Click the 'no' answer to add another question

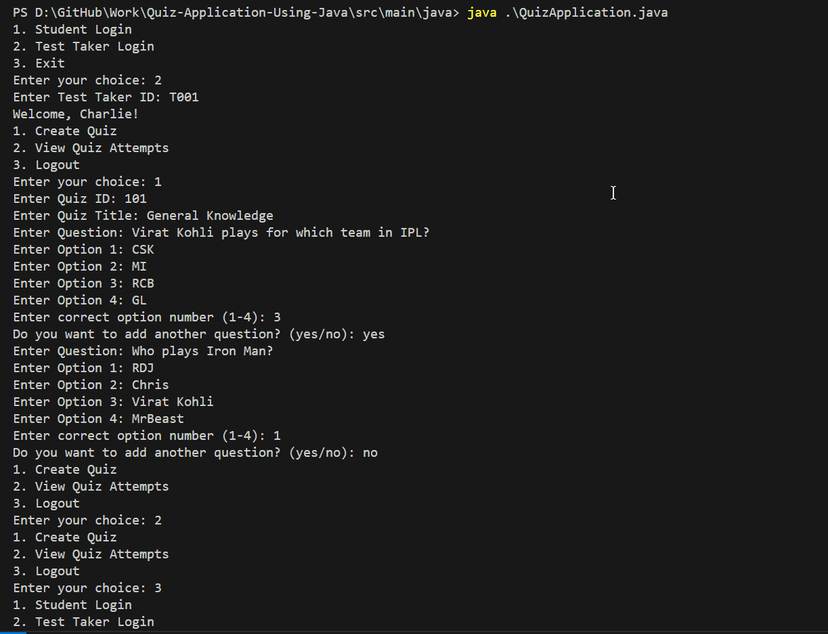(x=370, y=452)
